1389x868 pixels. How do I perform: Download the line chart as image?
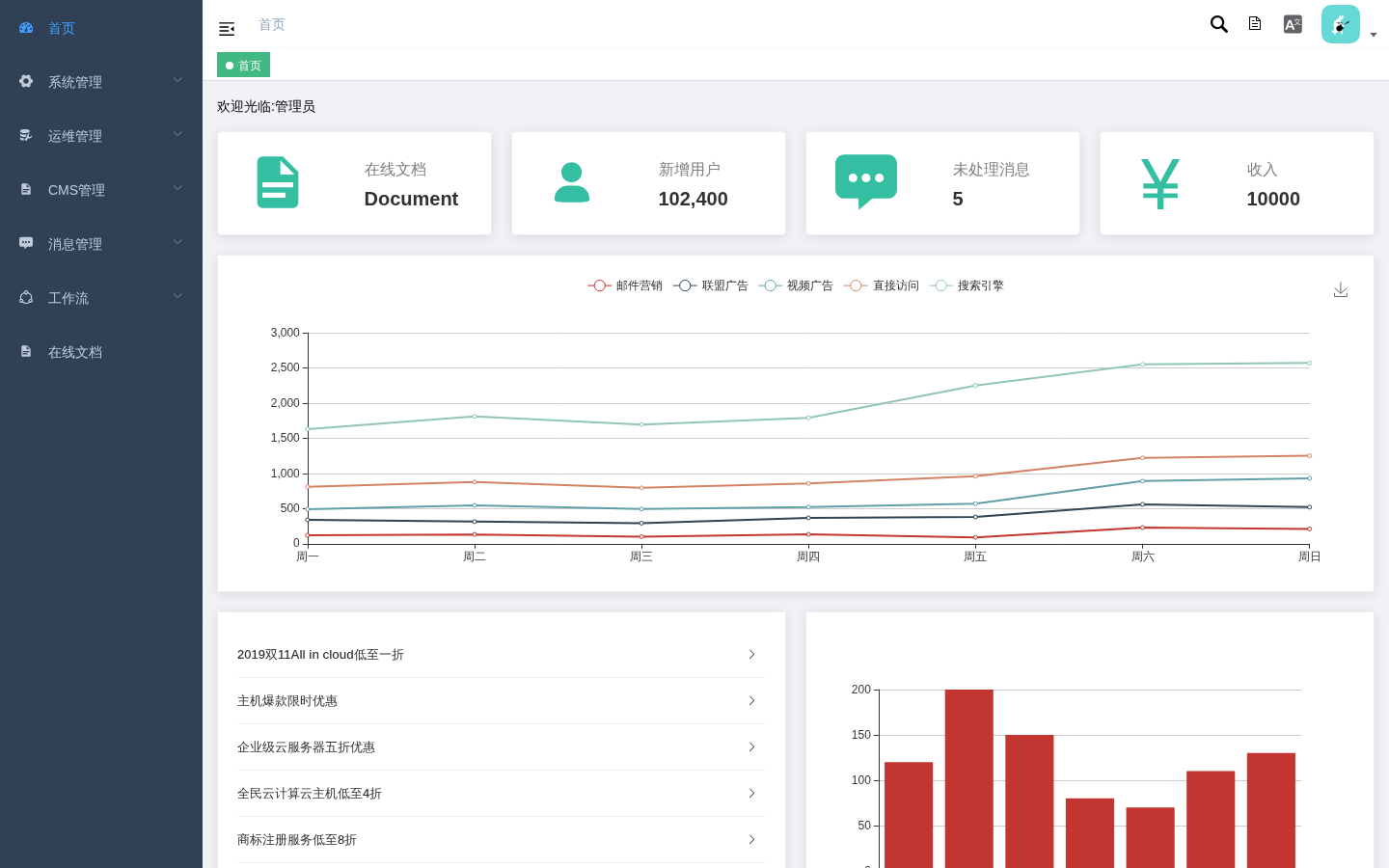1341,289
